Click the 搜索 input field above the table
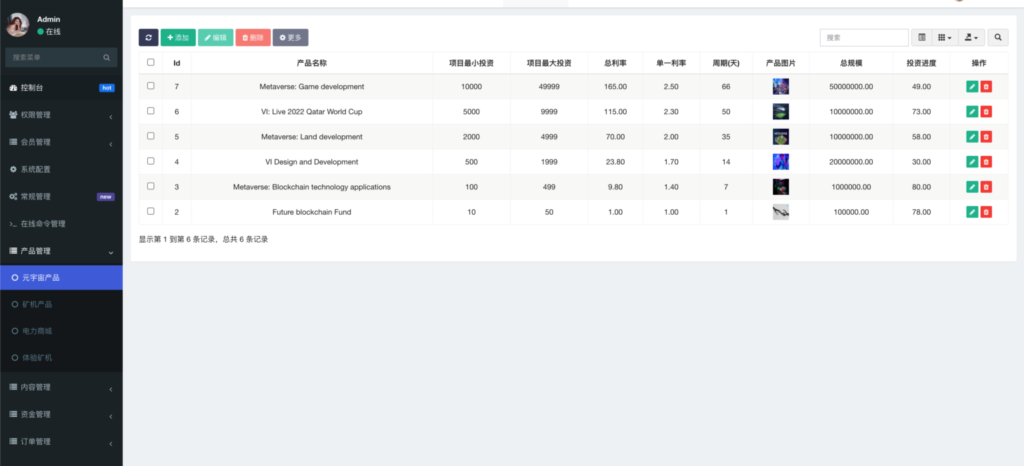The image size is (1024, 466). 864,37
